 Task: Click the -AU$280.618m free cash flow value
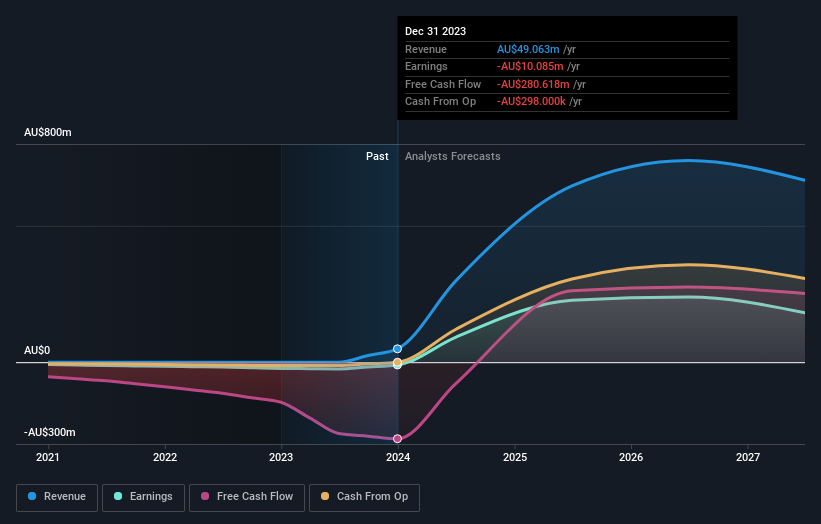coord(533,84)
